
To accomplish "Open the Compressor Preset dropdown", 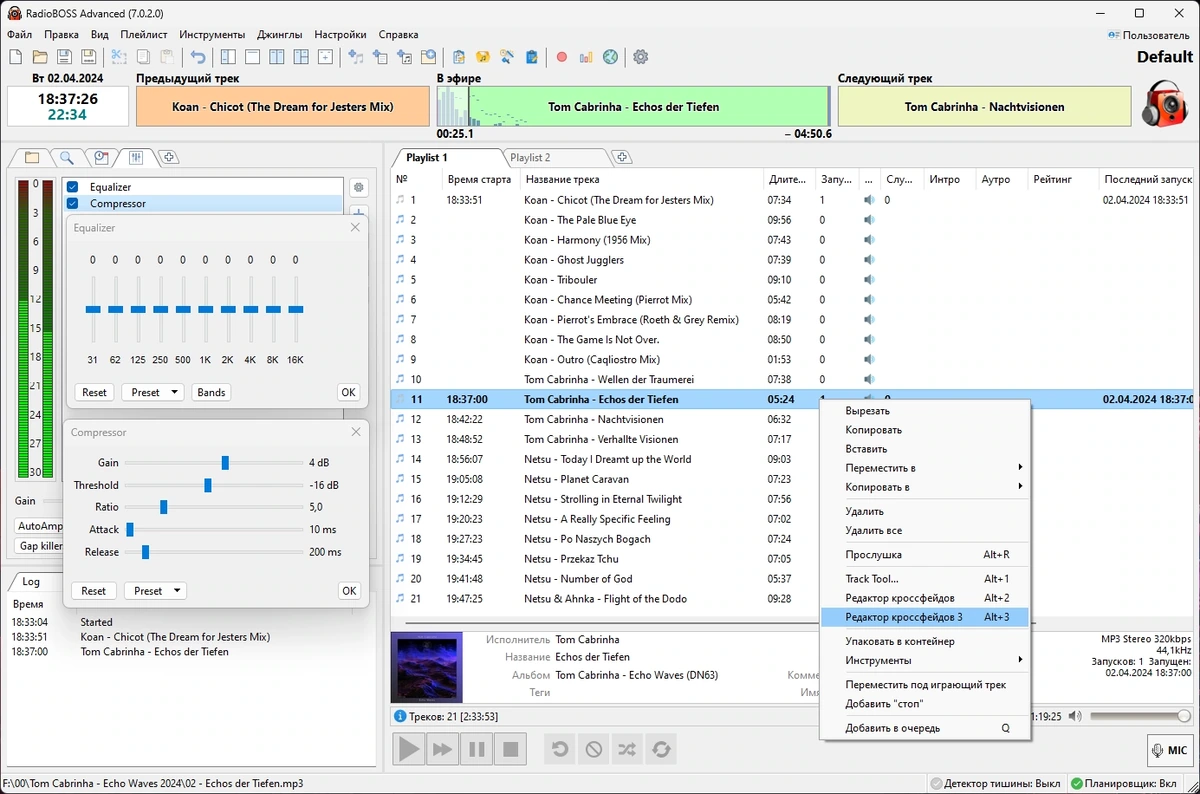I will pos(155,591).
